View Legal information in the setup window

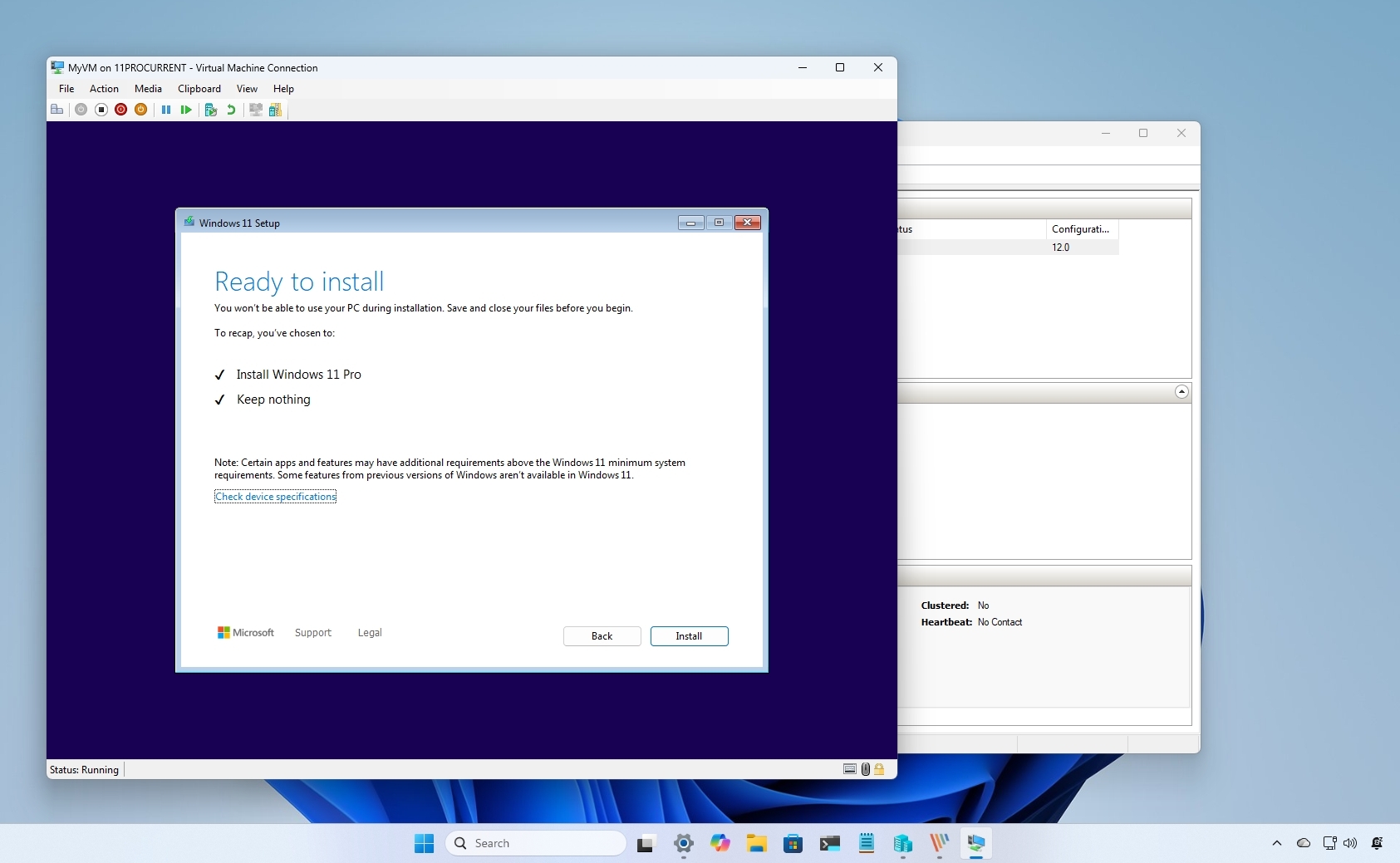coord(369,632)
